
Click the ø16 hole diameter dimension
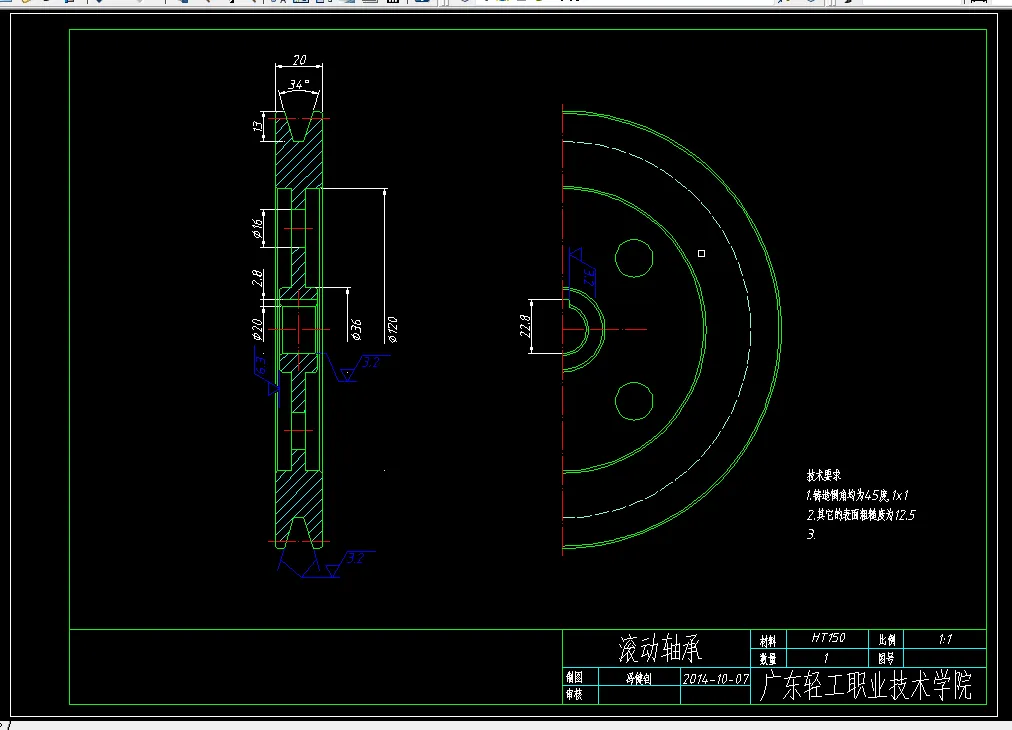coord(257,229)
